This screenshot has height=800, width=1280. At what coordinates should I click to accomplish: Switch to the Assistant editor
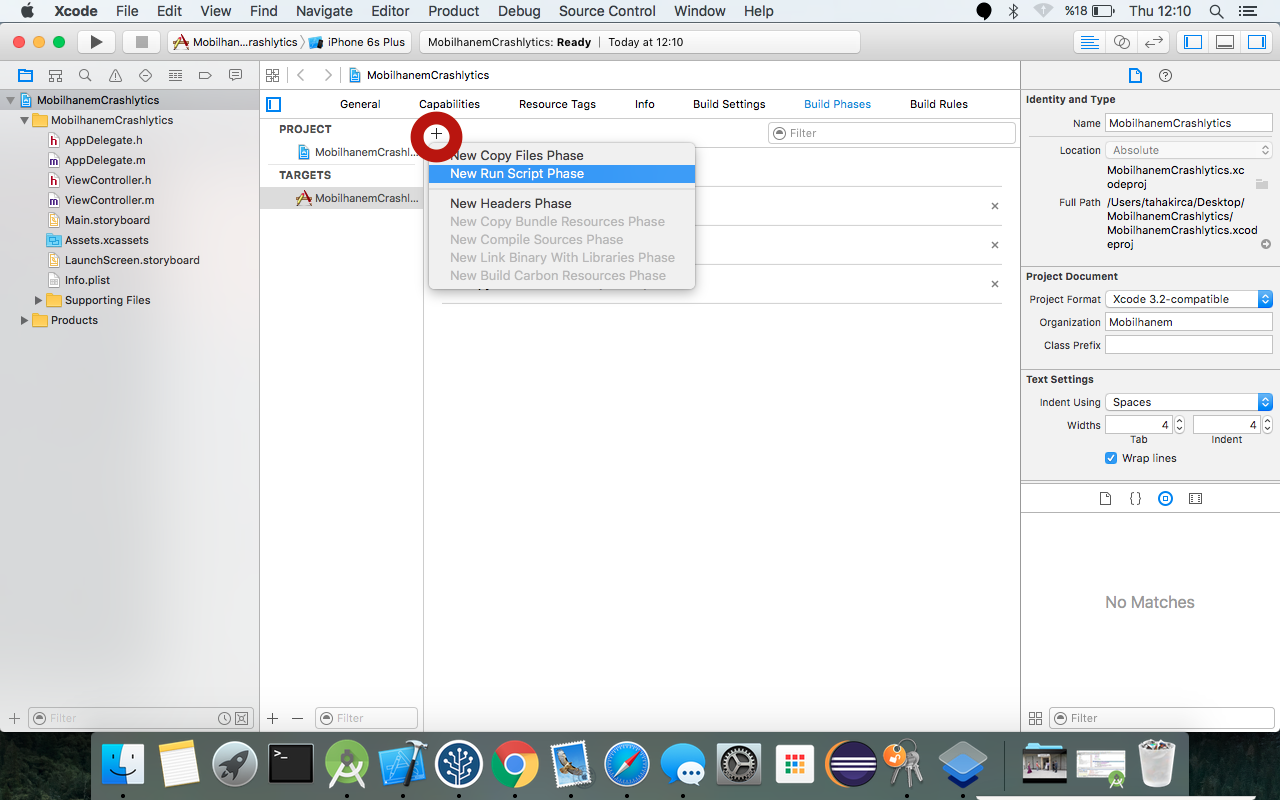1121,42
